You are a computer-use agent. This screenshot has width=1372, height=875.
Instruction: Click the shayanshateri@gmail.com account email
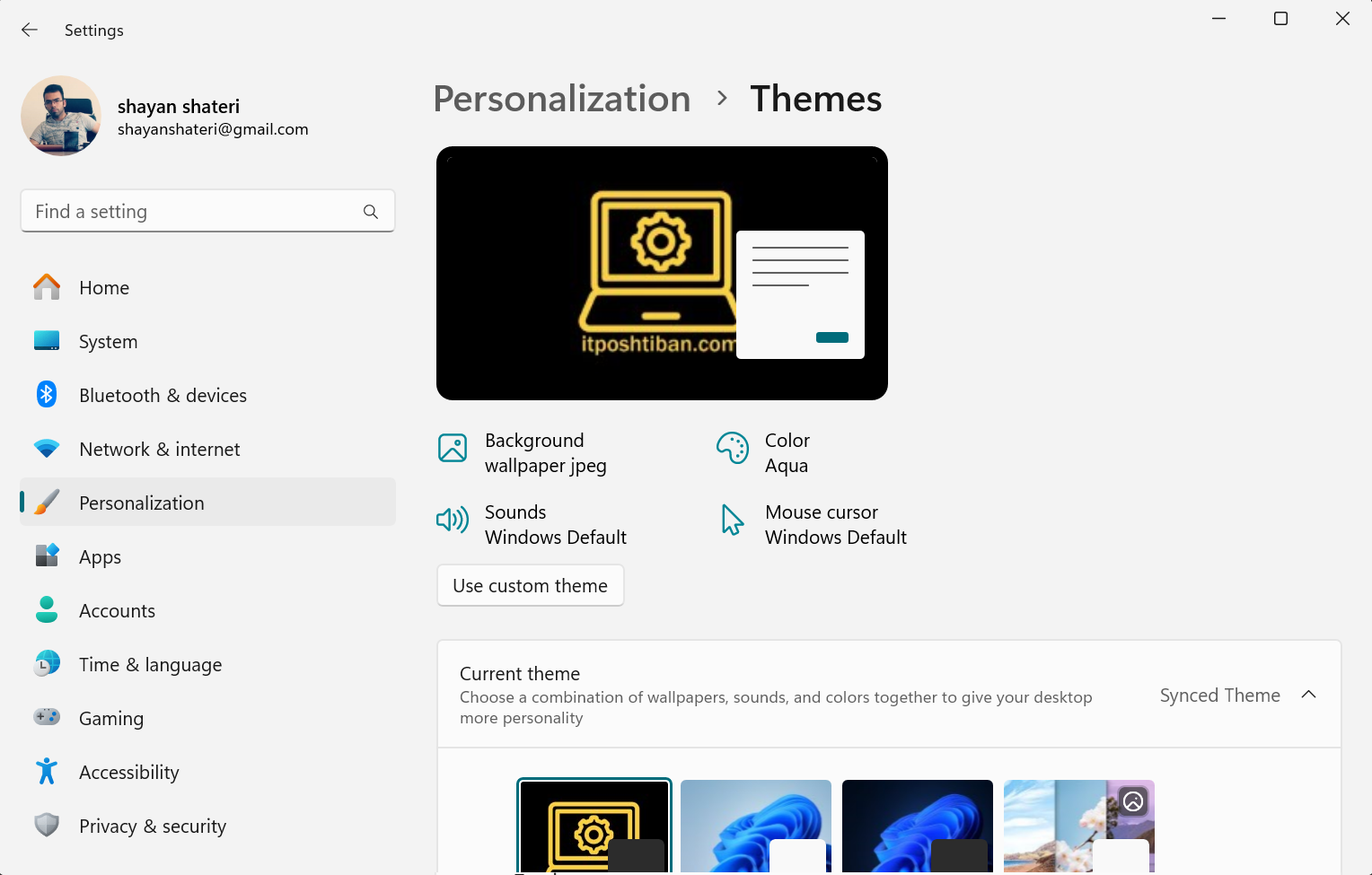[213, 129]
